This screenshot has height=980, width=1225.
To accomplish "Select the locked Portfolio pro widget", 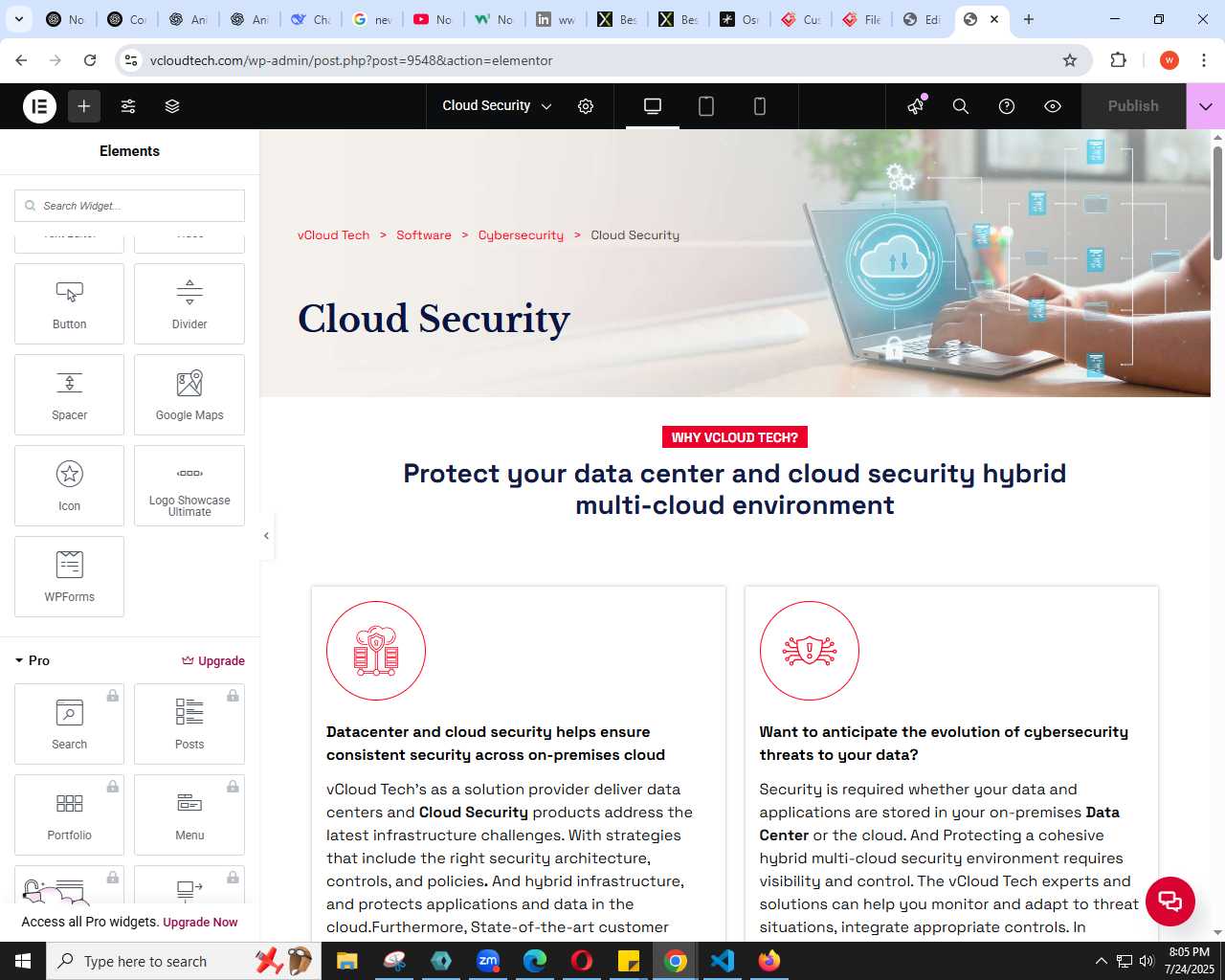I will click(x=69, y=814).
